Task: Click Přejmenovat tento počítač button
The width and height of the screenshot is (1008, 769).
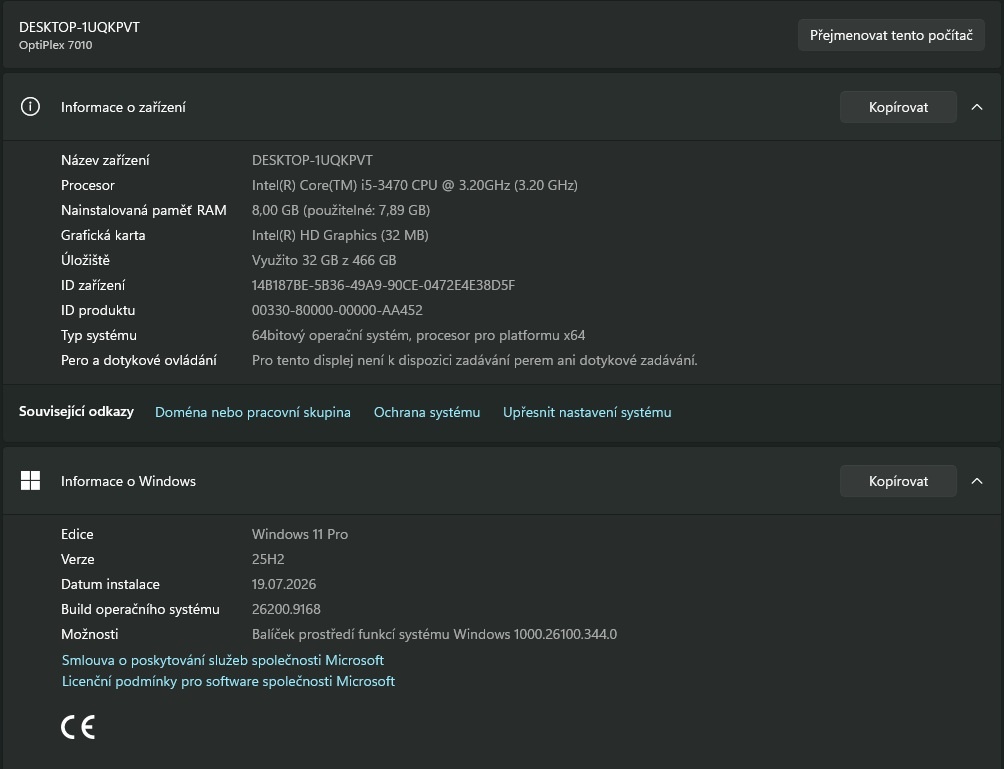Action: pos(891,35)
